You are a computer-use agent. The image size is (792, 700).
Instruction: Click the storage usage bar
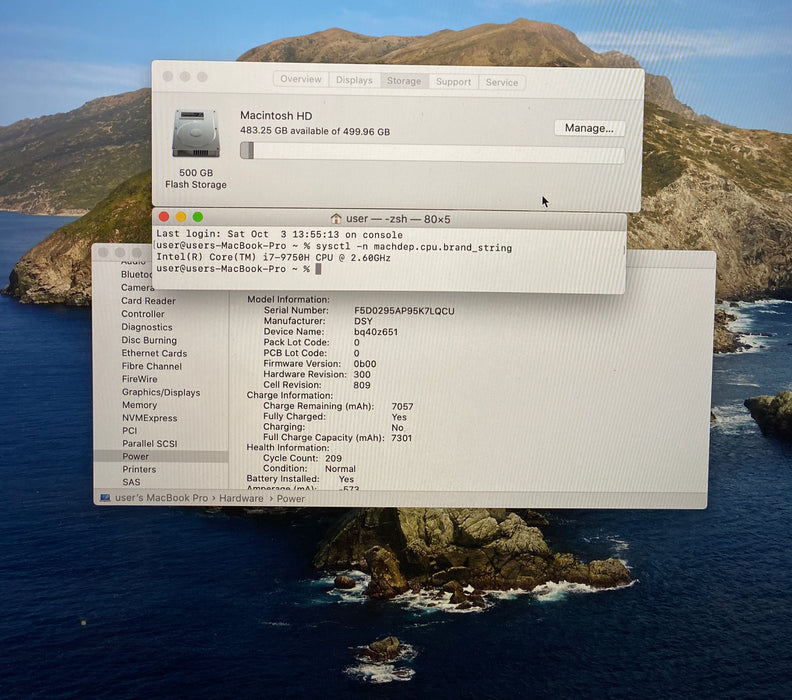pos(432,153)
